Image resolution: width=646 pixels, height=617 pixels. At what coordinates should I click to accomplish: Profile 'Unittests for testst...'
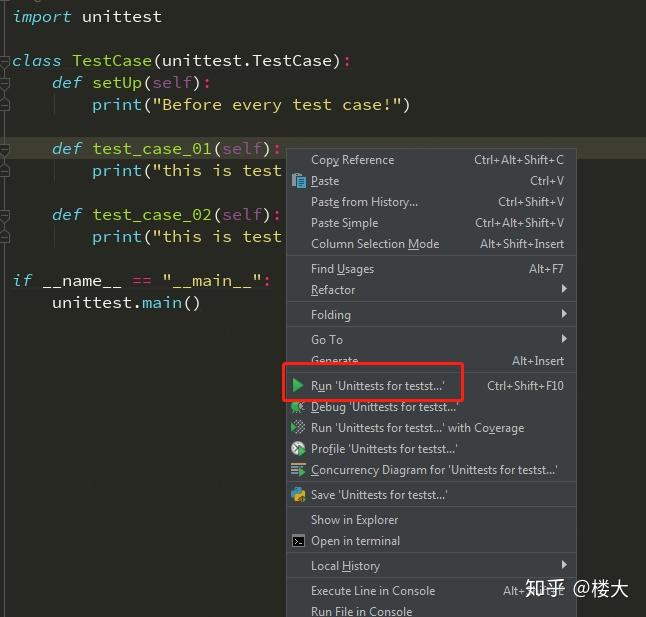pyautogui.click(x=431, y=449)
